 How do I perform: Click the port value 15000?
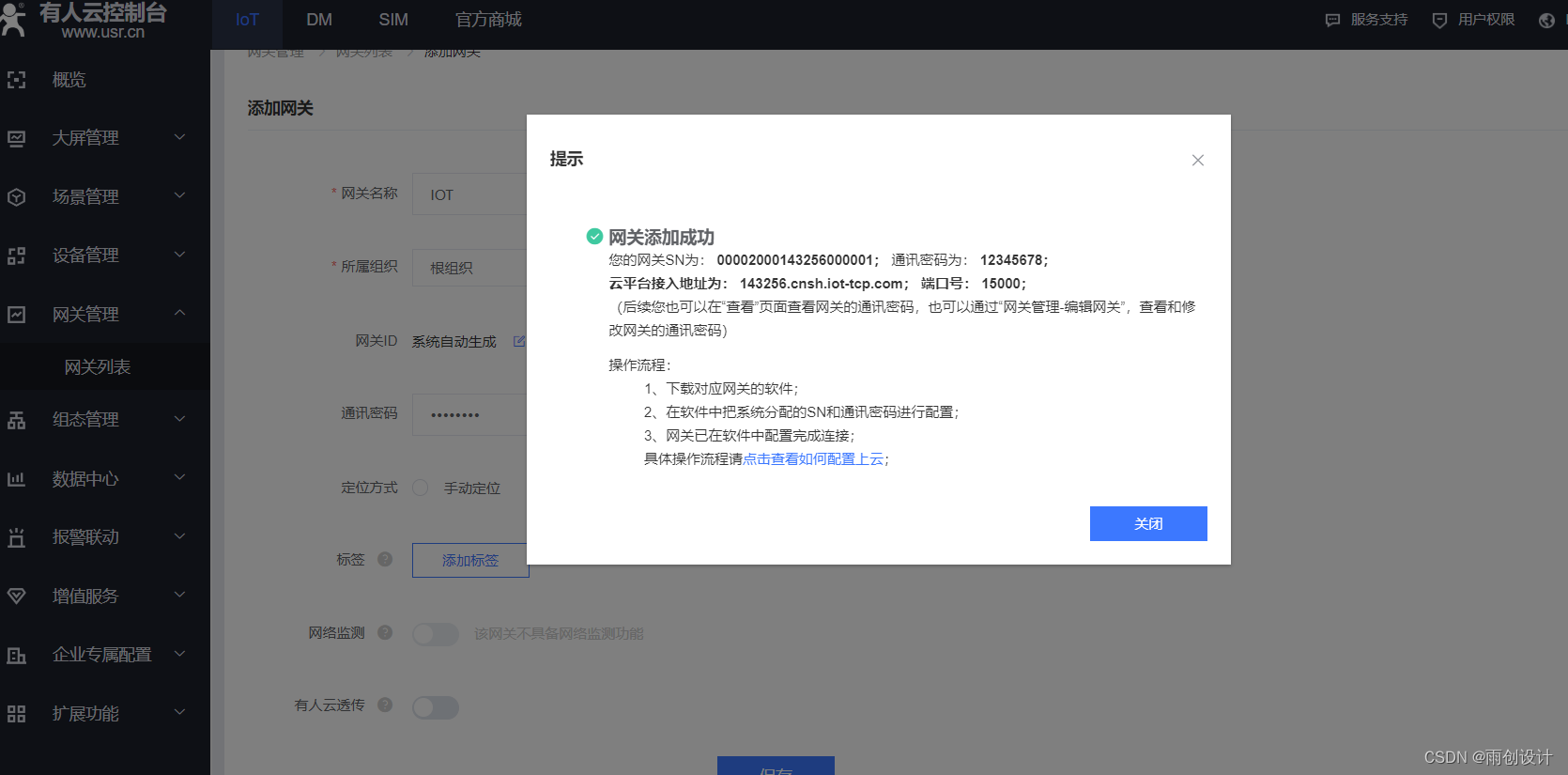(1001, 284)
